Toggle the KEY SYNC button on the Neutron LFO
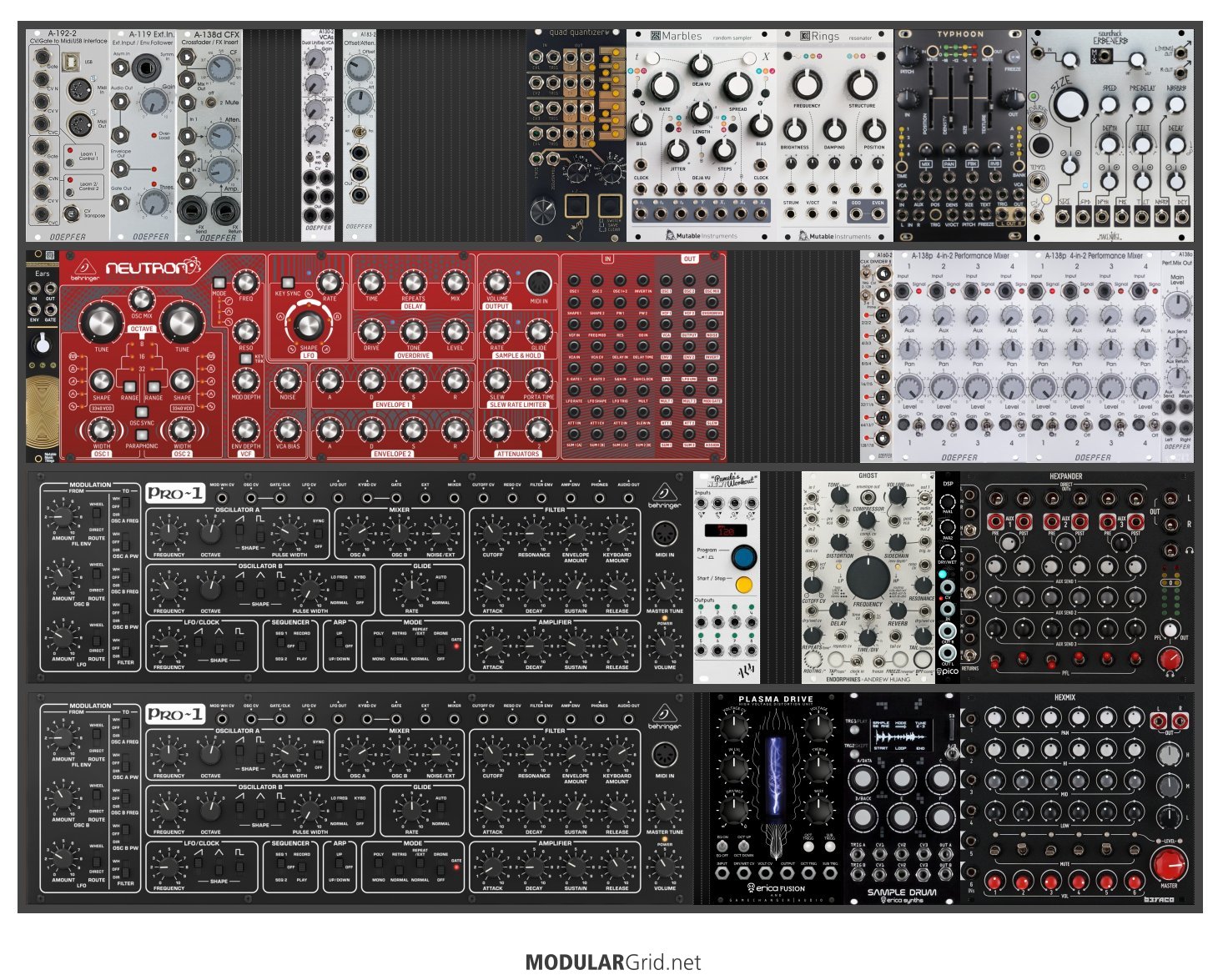Viewport: 1228px width, 980px height. point(288,283)
